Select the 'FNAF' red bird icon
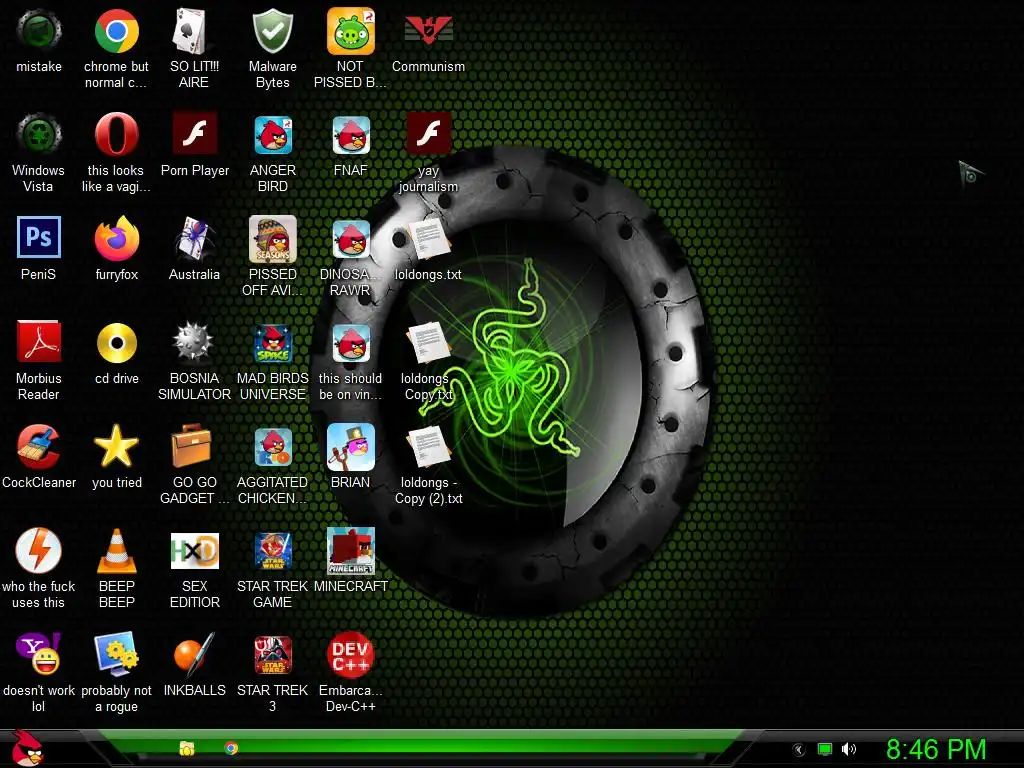 (x=351, y=134)
